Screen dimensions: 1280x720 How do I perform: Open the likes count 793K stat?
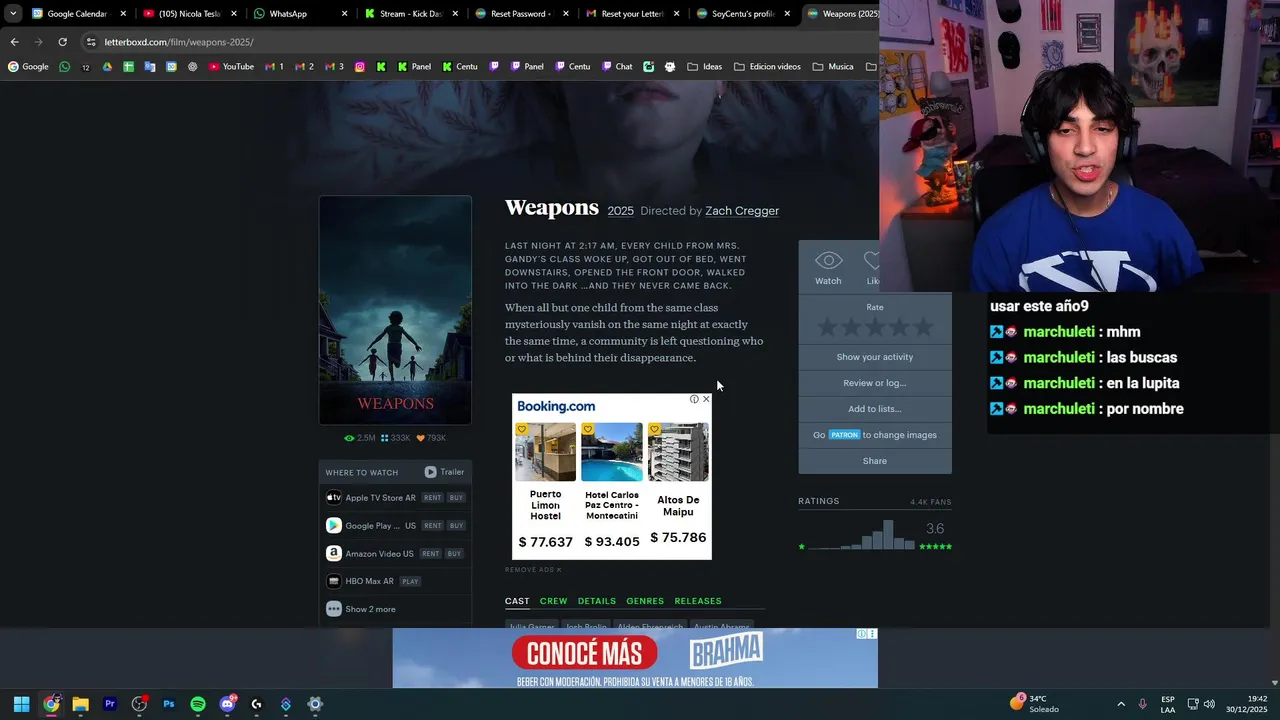(x=431, y=438)
